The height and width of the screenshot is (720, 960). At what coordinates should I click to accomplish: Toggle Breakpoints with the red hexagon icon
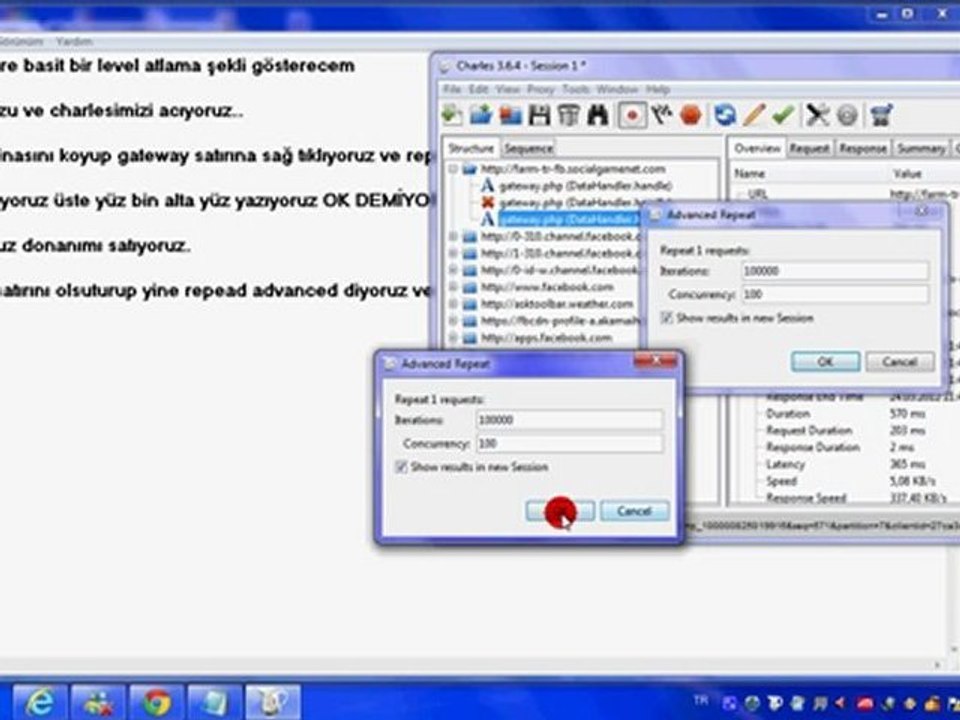pos(691,114)
